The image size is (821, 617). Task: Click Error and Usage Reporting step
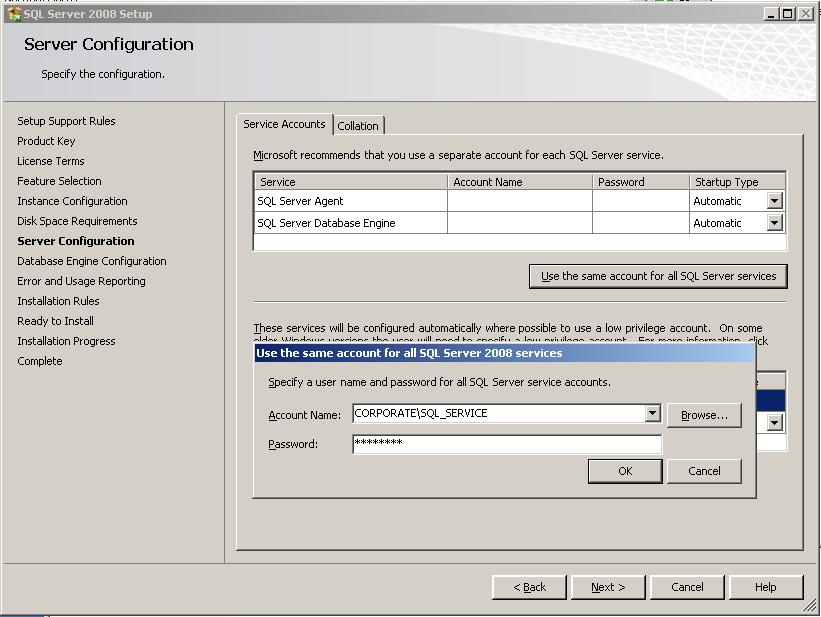[x=81, y=281]
